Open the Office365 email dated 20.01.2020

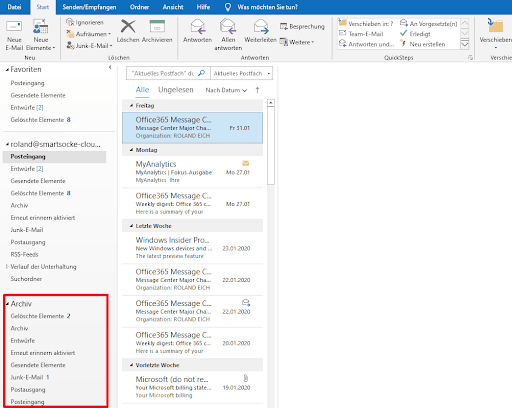pos(192,343)
